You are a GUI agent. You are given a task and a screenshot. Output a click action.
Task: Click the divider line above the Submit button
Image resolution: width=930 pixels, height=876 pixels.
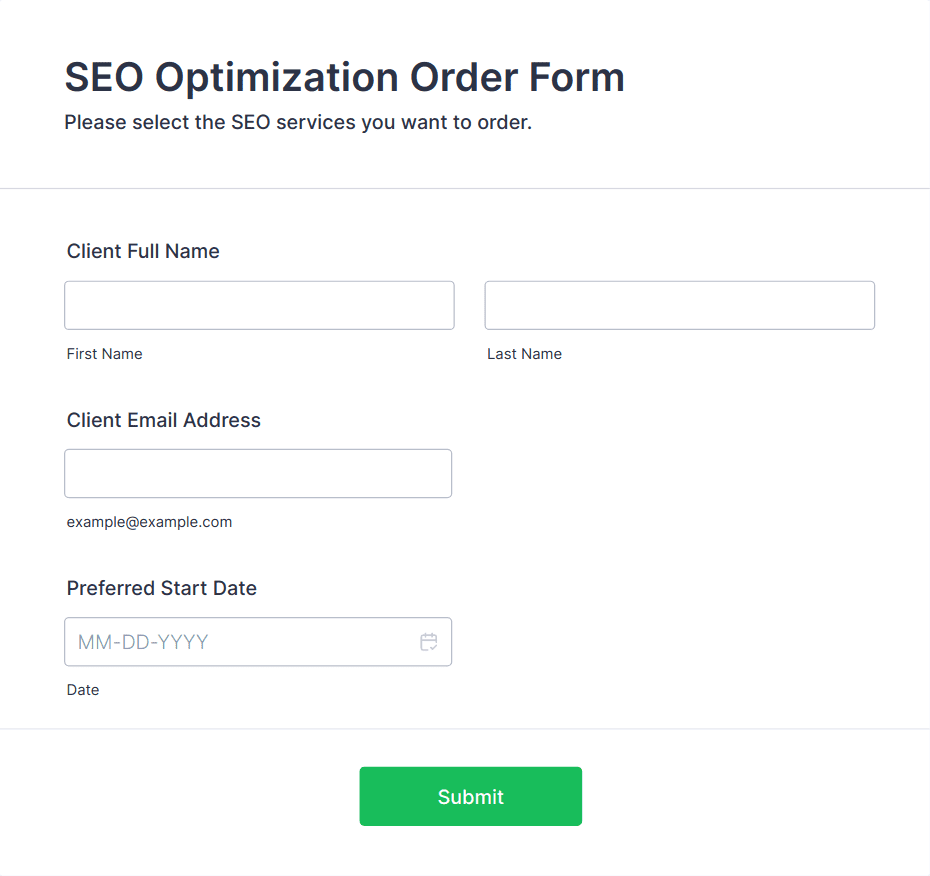(x=465, y=729)
